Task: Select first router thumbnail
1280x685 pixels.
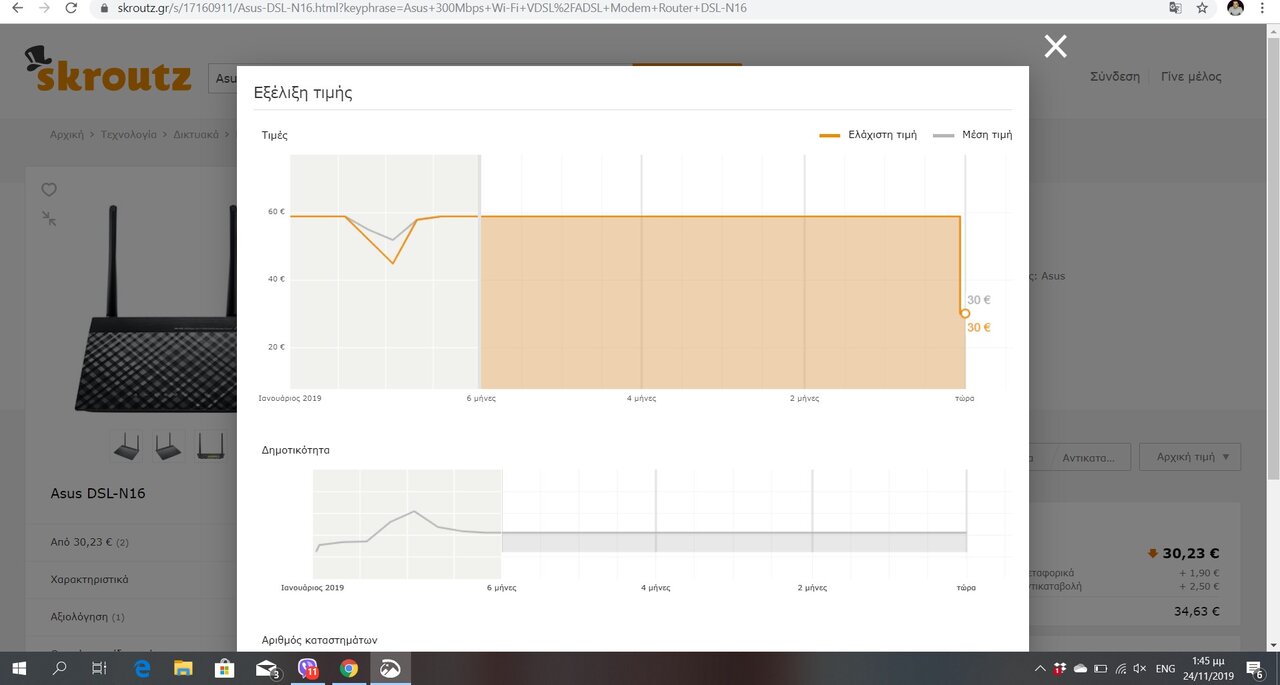Action: pos(127,446)
